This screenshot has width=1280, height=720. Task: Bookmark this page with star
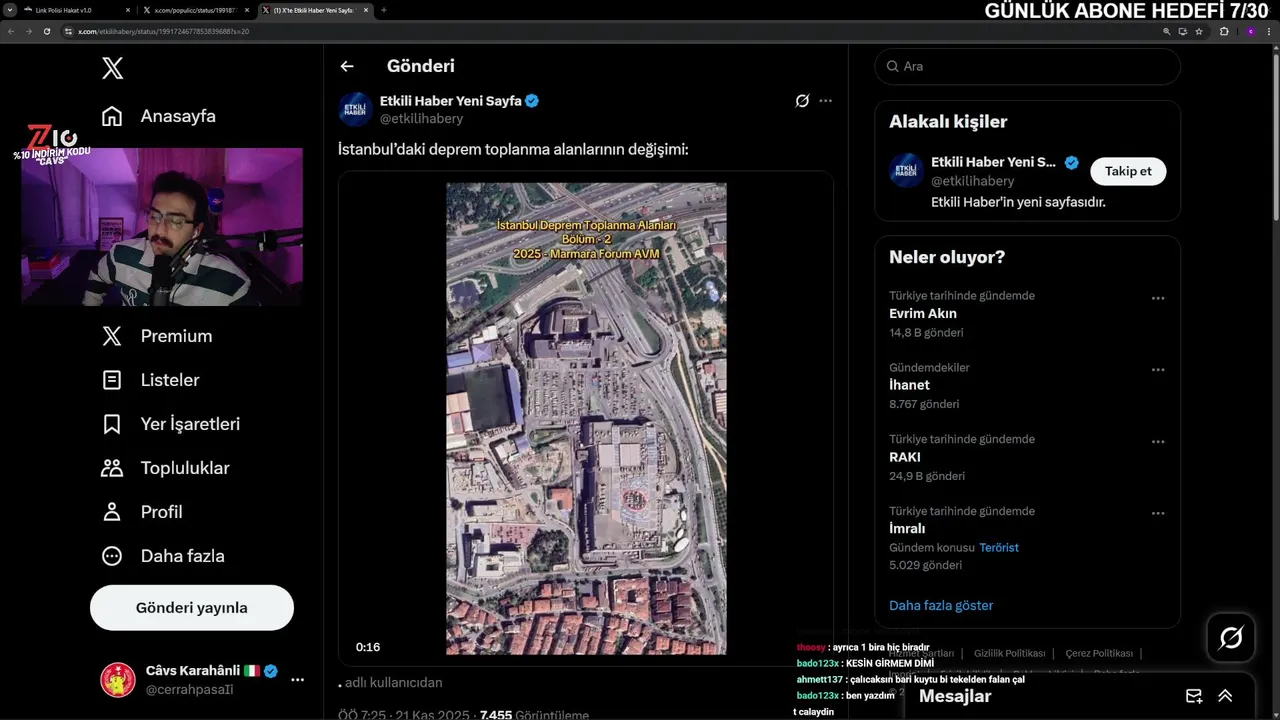pyautogui.click(x=1199, y=31)
